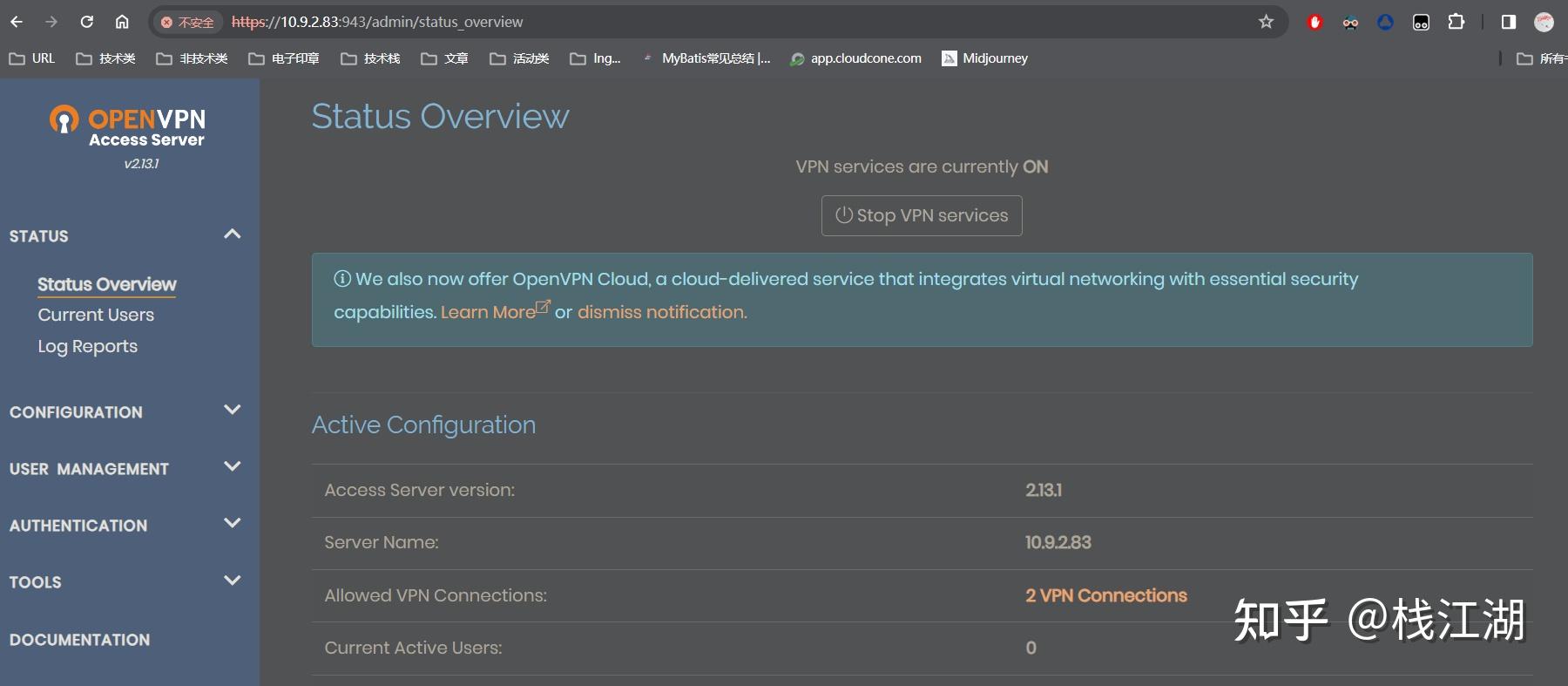Viewport: 1568px width, 686px height.
Task: Open the browser extensions puzzle icon
Action: (1456, 22)
